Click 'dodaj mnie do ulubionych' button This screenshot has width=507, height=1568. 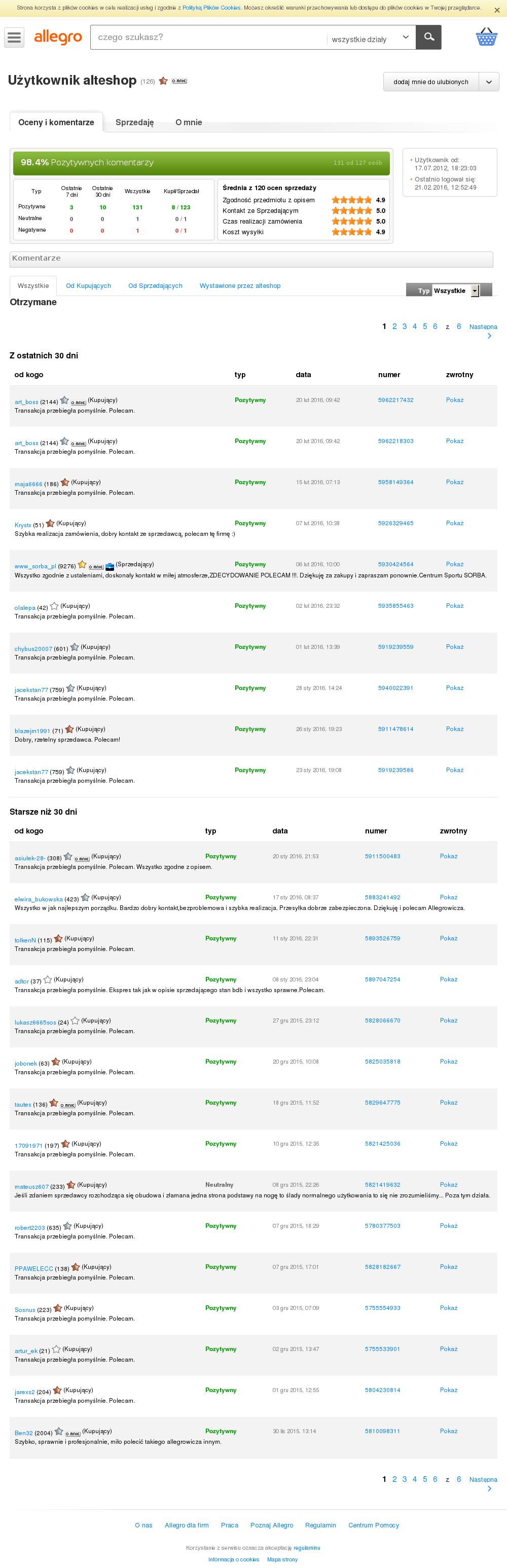pyautogui.click(x=431, y=82)
